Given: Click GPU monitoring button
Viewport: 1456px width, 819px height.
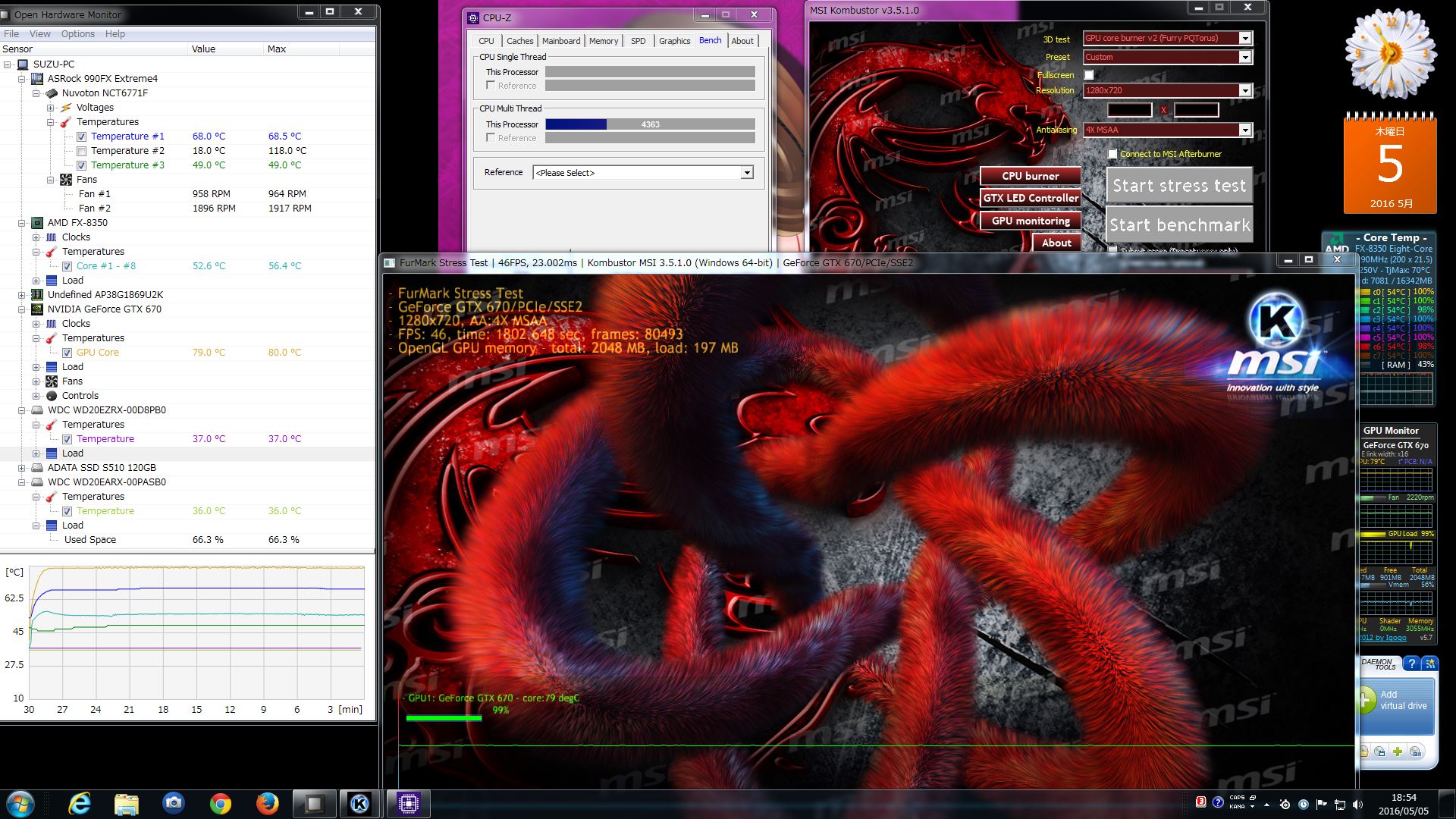Looking at the screenshot, I should click(x=1030, y=221).
